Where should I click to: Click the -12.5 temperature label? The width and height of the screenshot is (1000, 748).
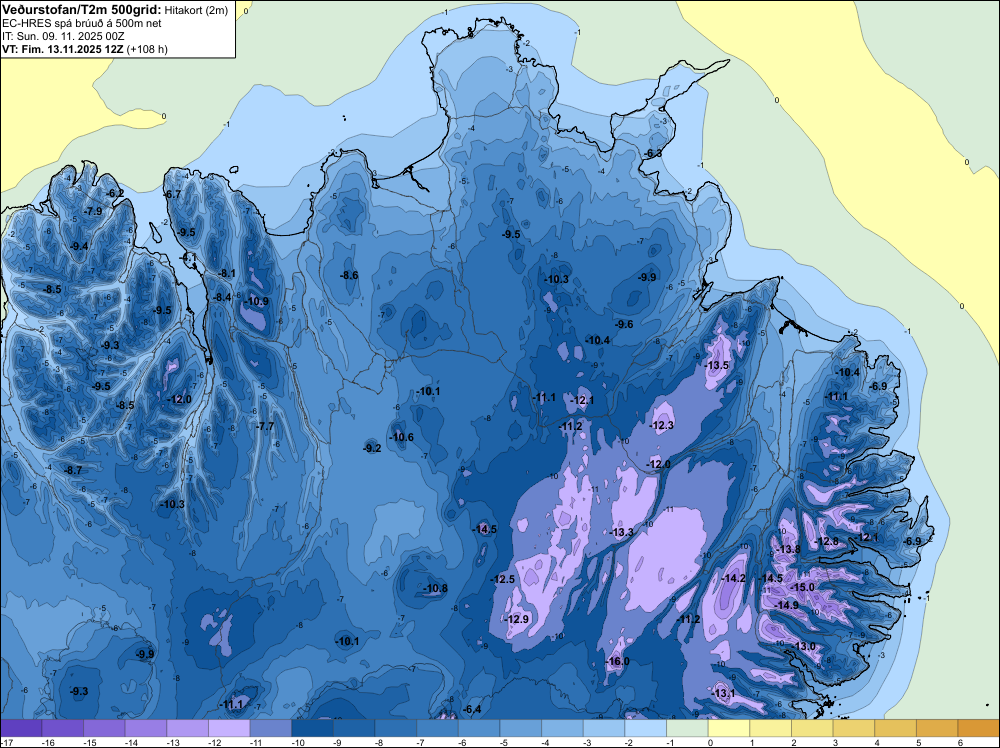(503, 579)
